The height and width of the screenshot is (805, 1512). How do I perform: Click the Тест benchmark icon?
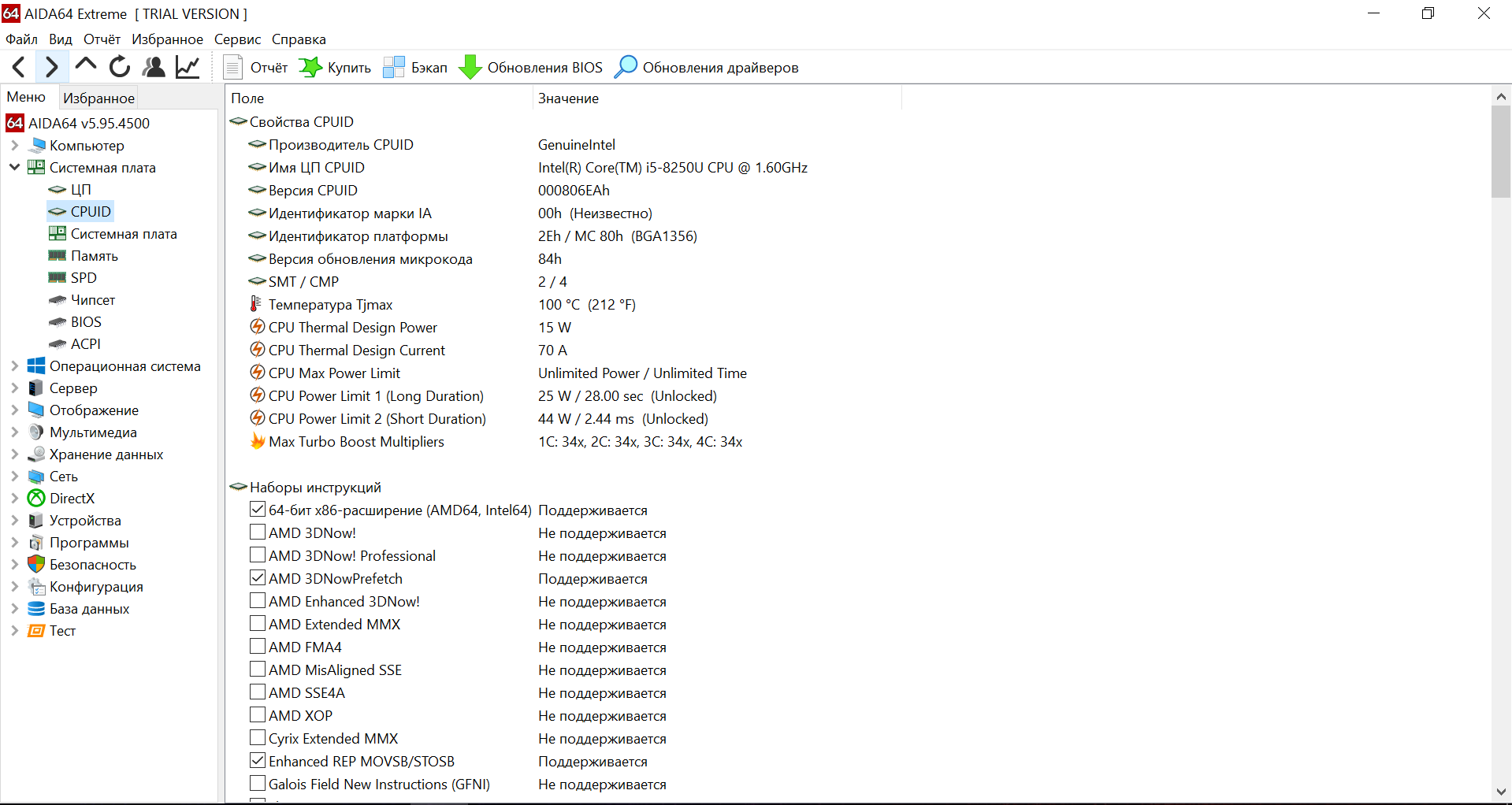tap(36, 631)
